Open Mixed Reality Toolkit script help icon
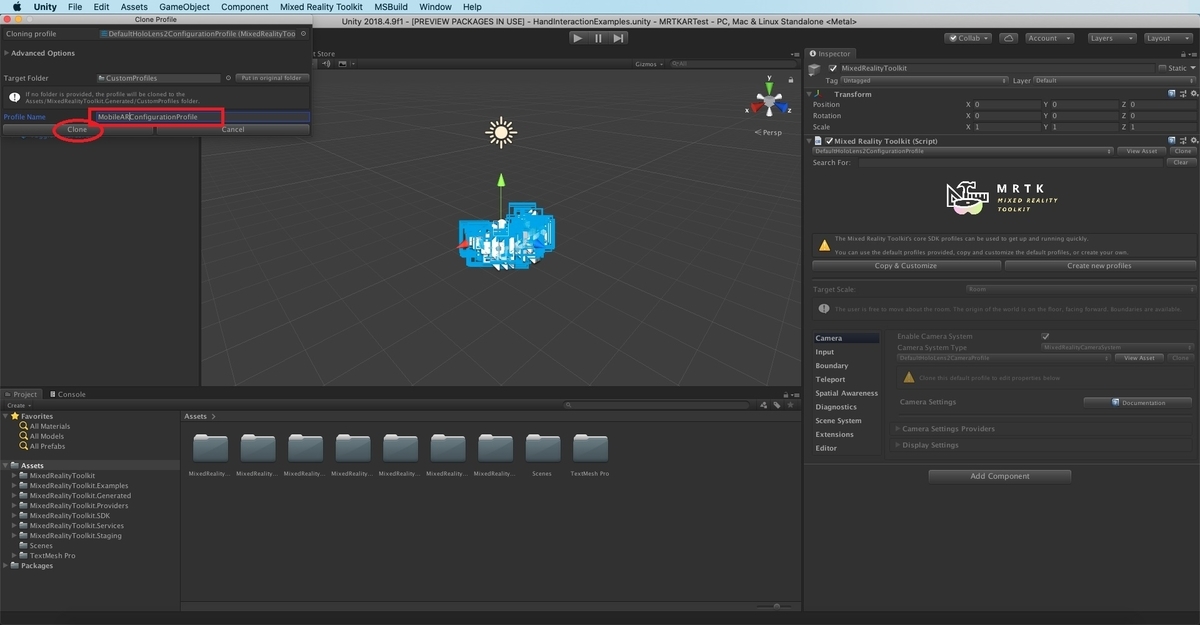The width and height of the screenshot is (1200, 625). [x=1171, y=141]
